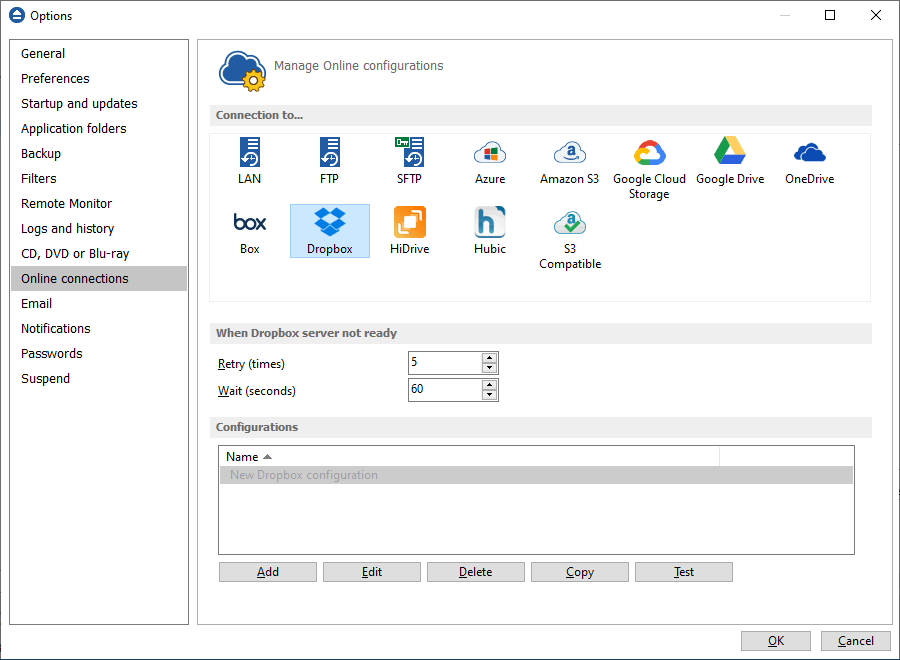This screenshot has width=900, height=660.
Task: Select Online connections in sidebar
Action: 99,278
